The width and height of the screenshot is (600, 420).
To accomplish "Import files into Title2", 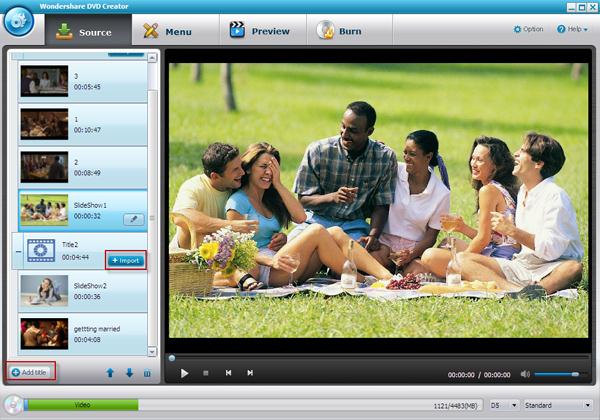I will 126,260.
